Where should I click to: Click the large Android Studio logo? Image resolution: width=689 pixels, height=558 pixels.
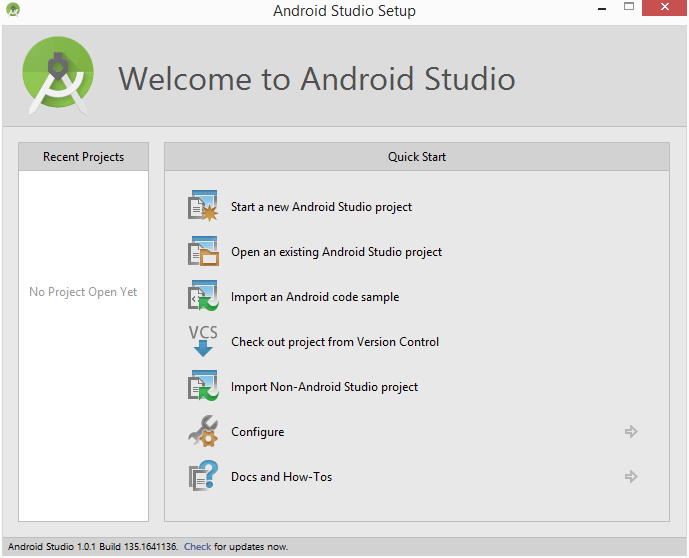click(58, 77)
